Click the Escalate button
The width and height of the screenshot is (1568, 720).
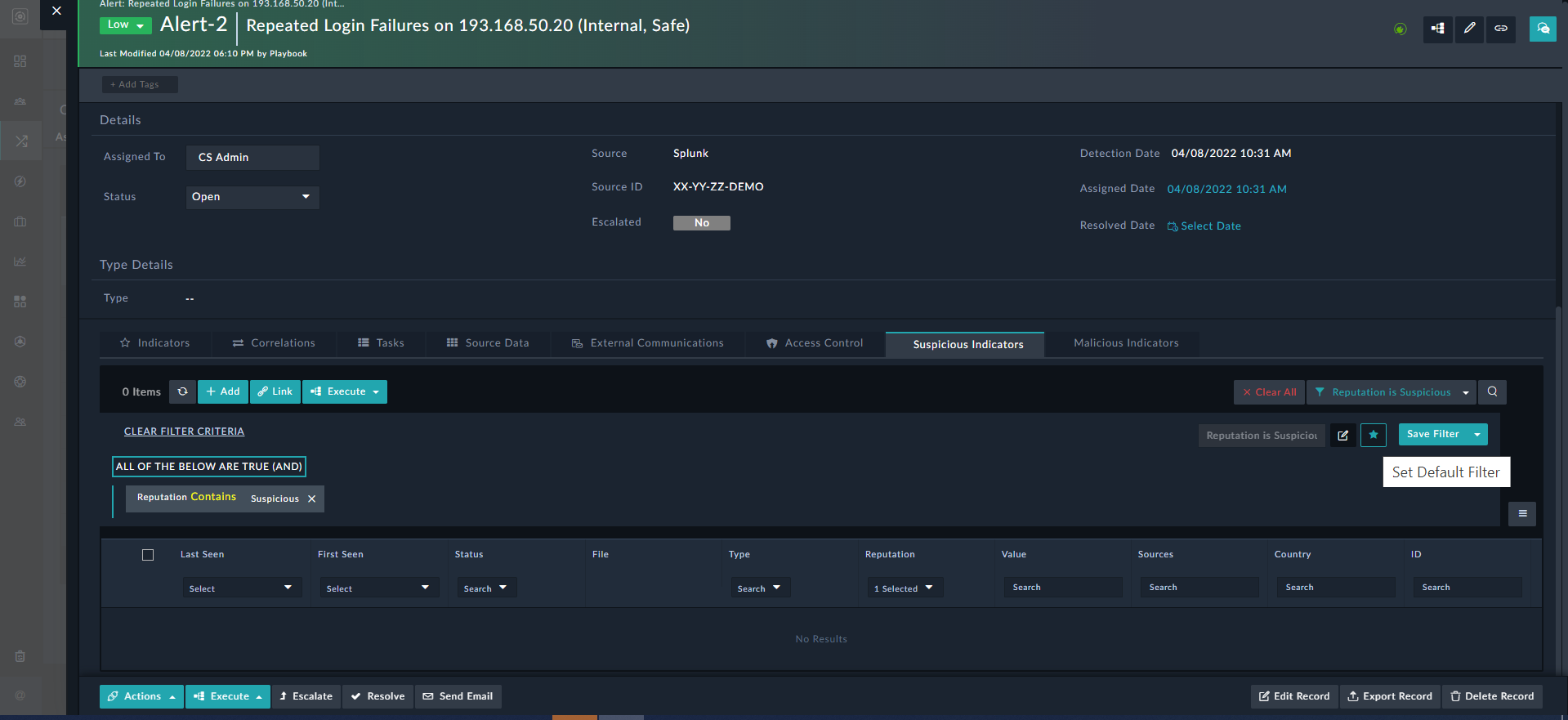pos(306,696)
